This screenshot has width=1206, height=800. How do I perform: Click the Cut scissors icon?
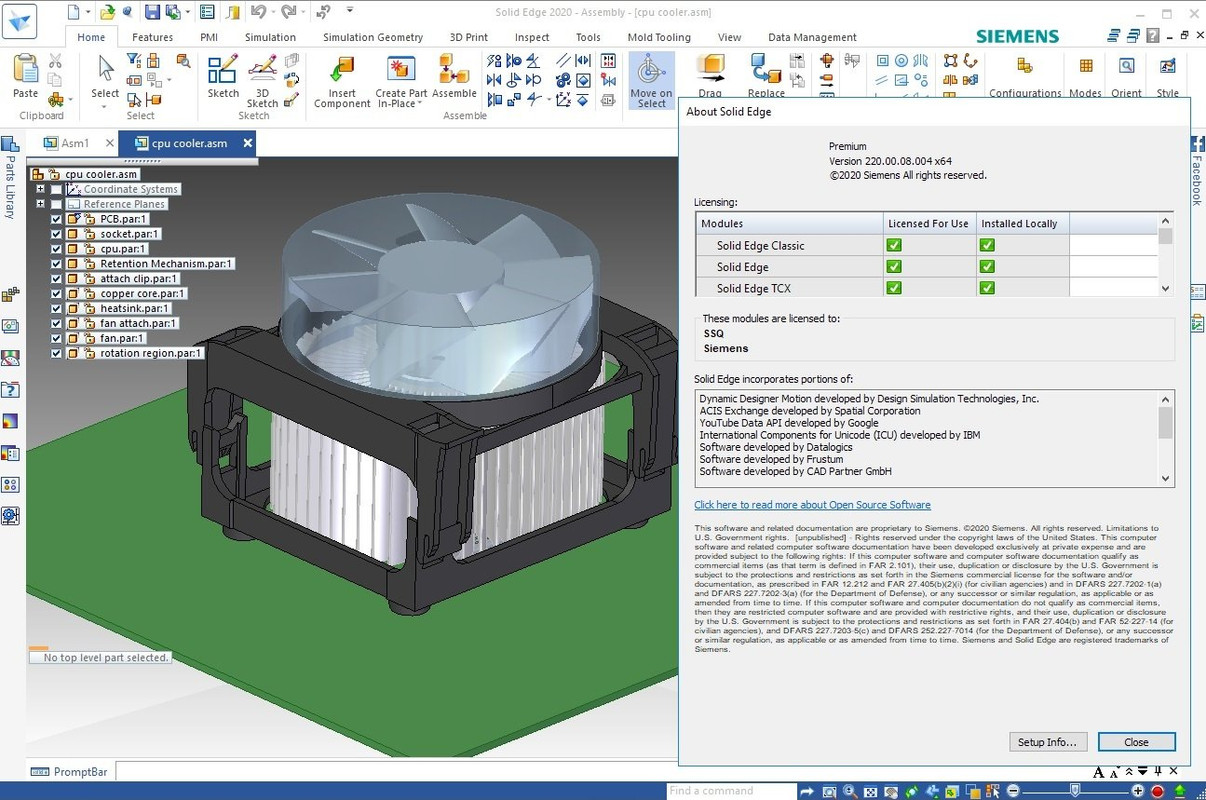click(55, 61)
